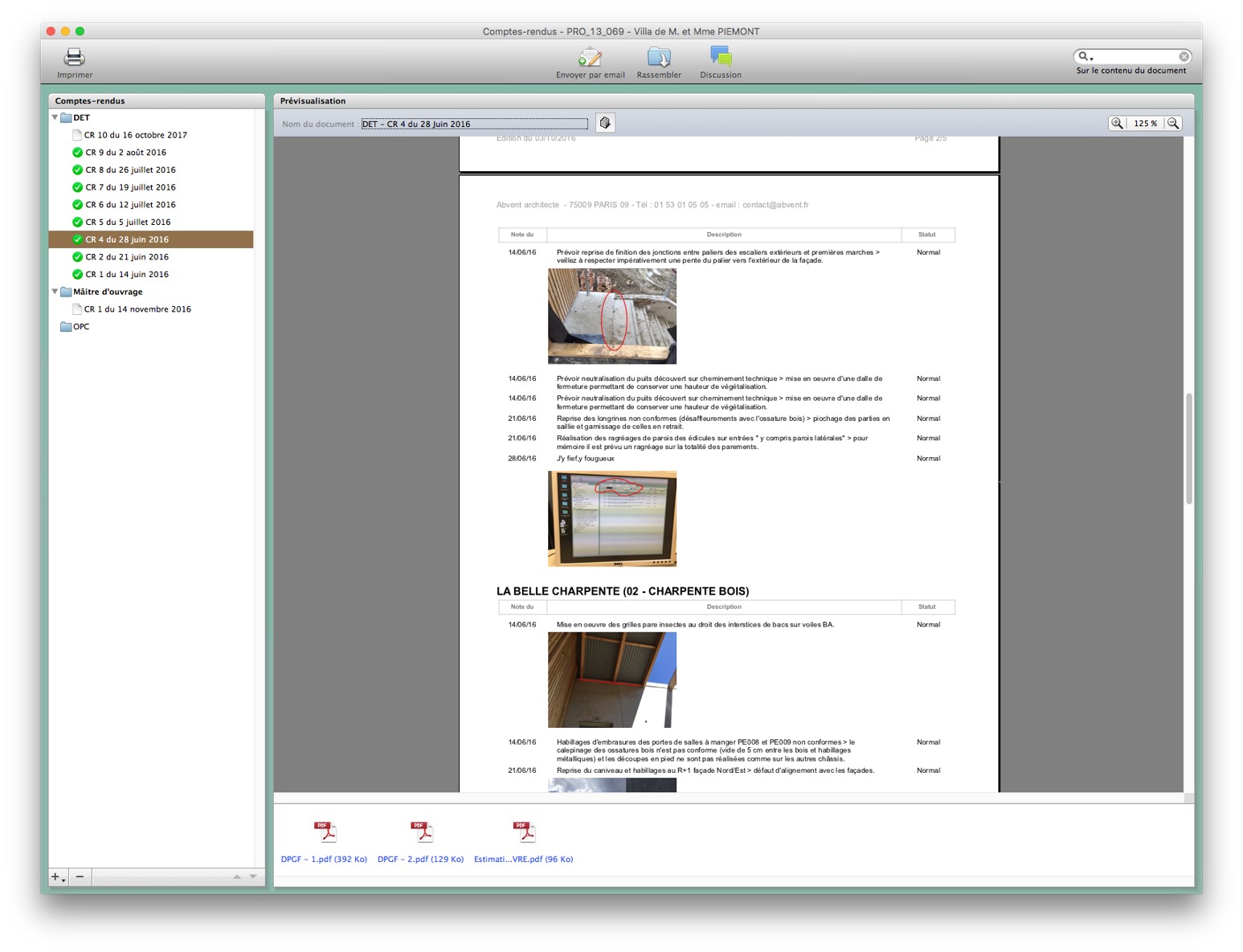Screen dimensions: 1243x952
Task: Click document icon of CR 10
Action: click(x=77, y=135)
